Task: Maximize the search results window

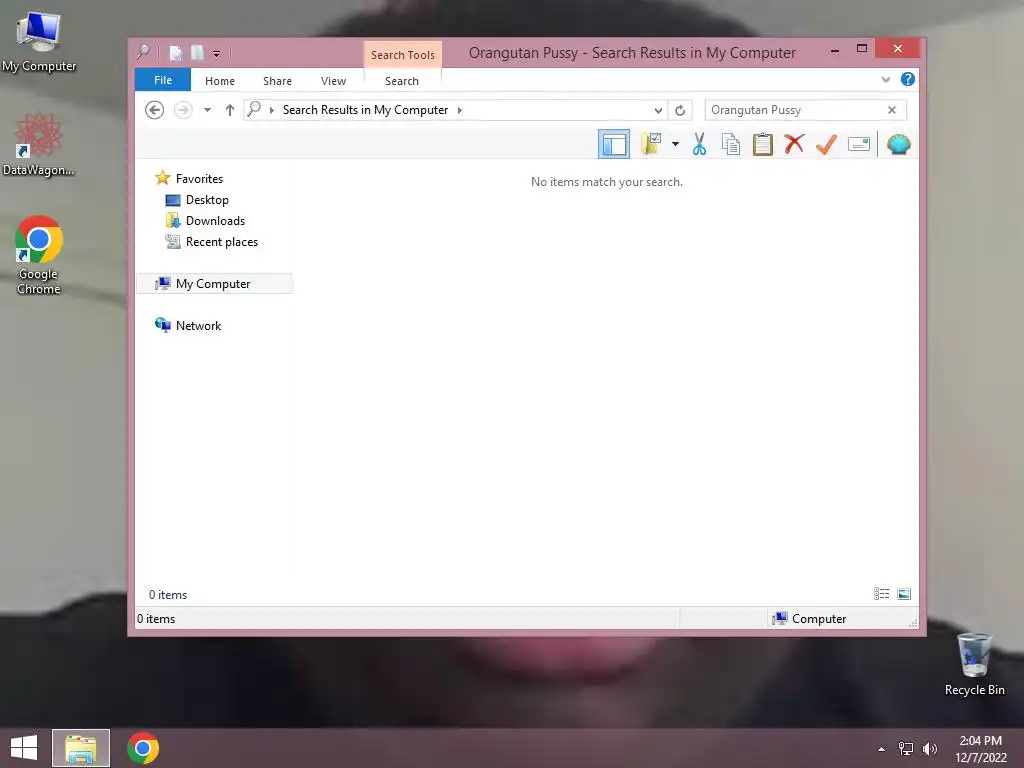Action: [862, 49]
